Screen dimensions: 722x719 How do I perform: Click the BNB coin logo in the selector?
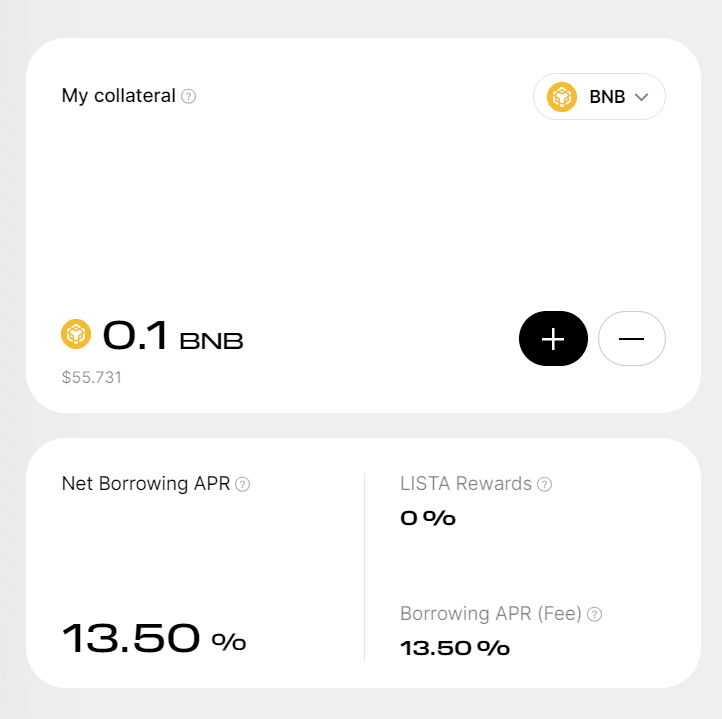(562, 97)
